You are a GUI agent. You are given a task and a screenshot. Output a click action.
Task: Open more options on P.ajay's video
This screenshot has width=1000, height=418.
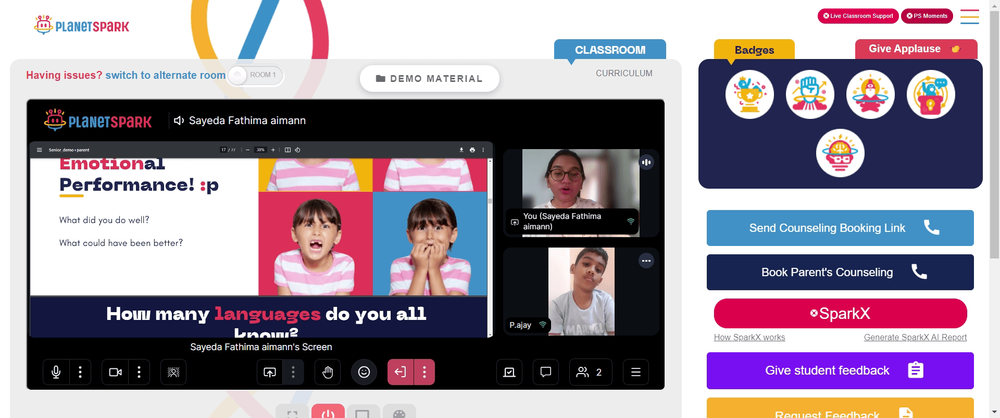[x=646, y=260]
